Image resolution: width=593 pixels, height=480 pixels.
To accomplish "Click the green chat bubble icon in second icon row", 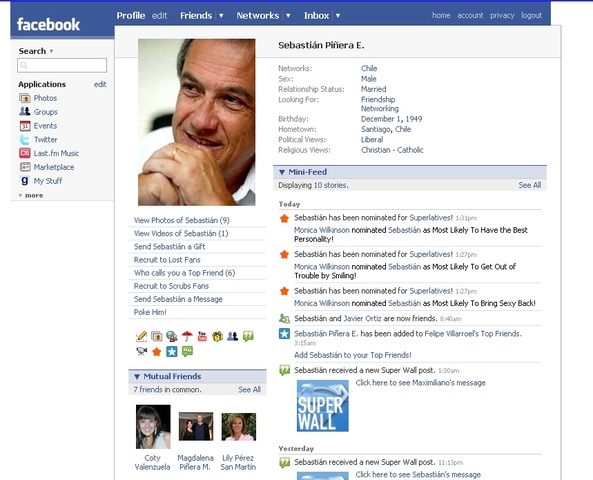I will click(187, 352).
